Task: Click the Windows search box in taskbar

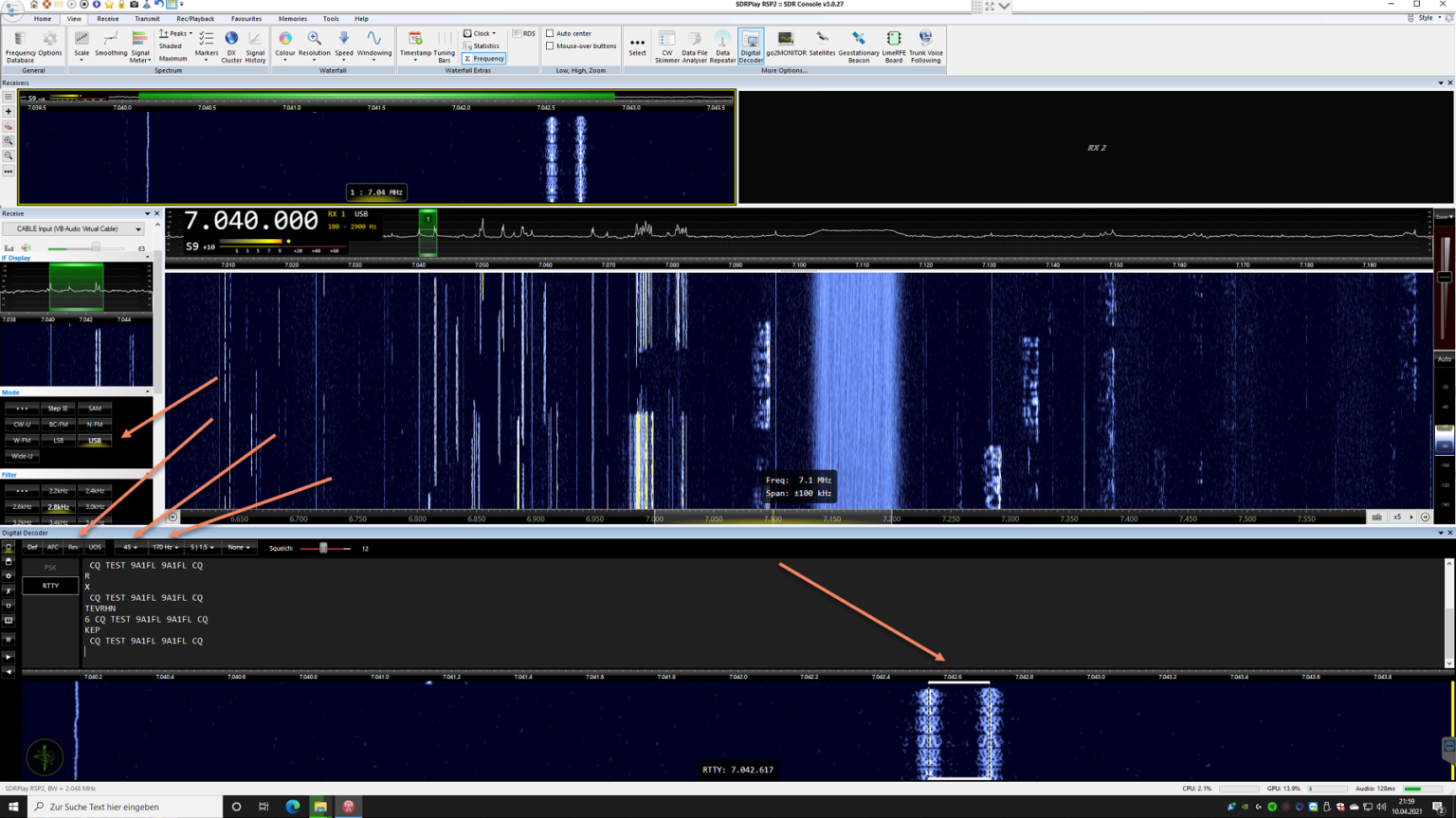Action: (x=125, y=807)
